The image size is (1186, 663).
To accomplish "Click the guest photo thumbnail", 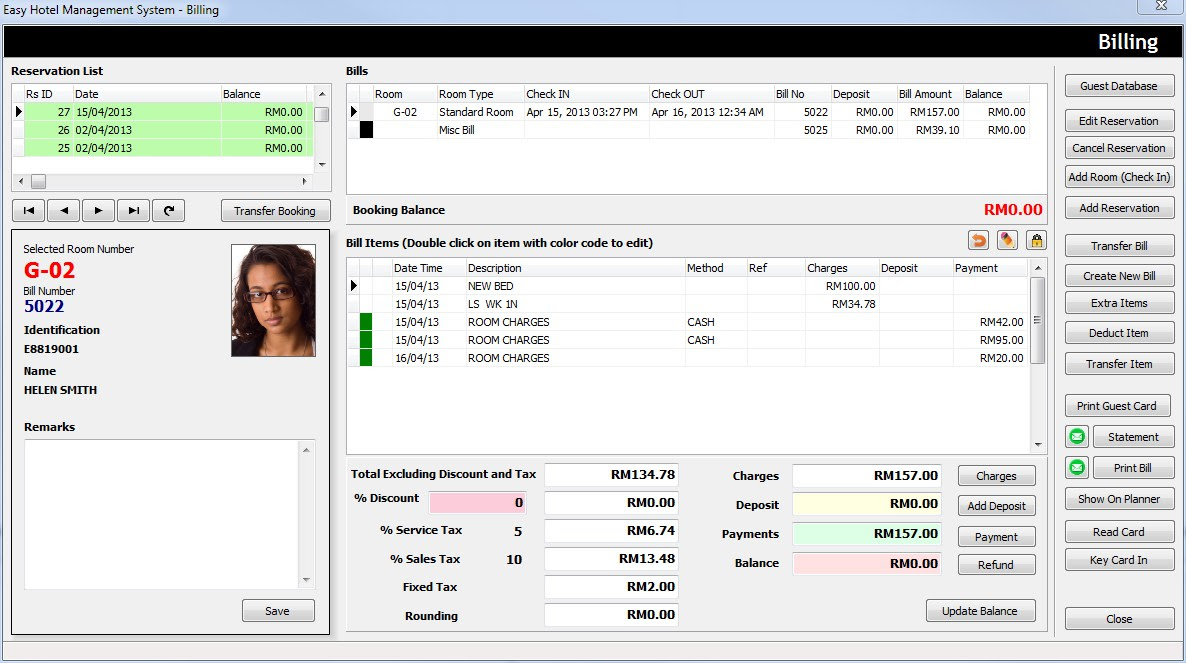I will coord(273,300).
